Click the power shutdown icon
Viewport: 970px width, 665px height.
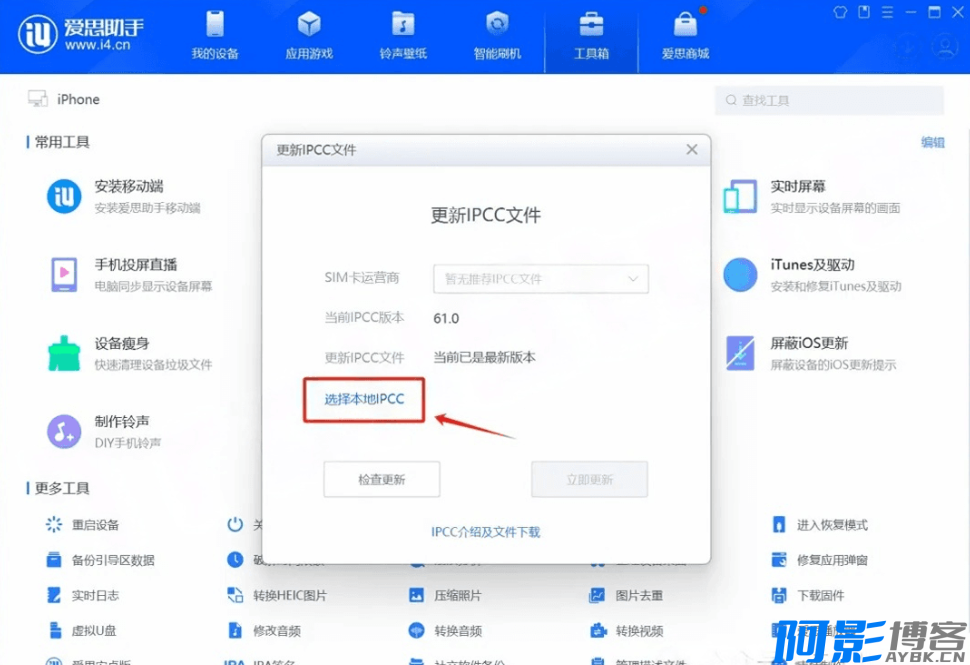click(235, 525)
